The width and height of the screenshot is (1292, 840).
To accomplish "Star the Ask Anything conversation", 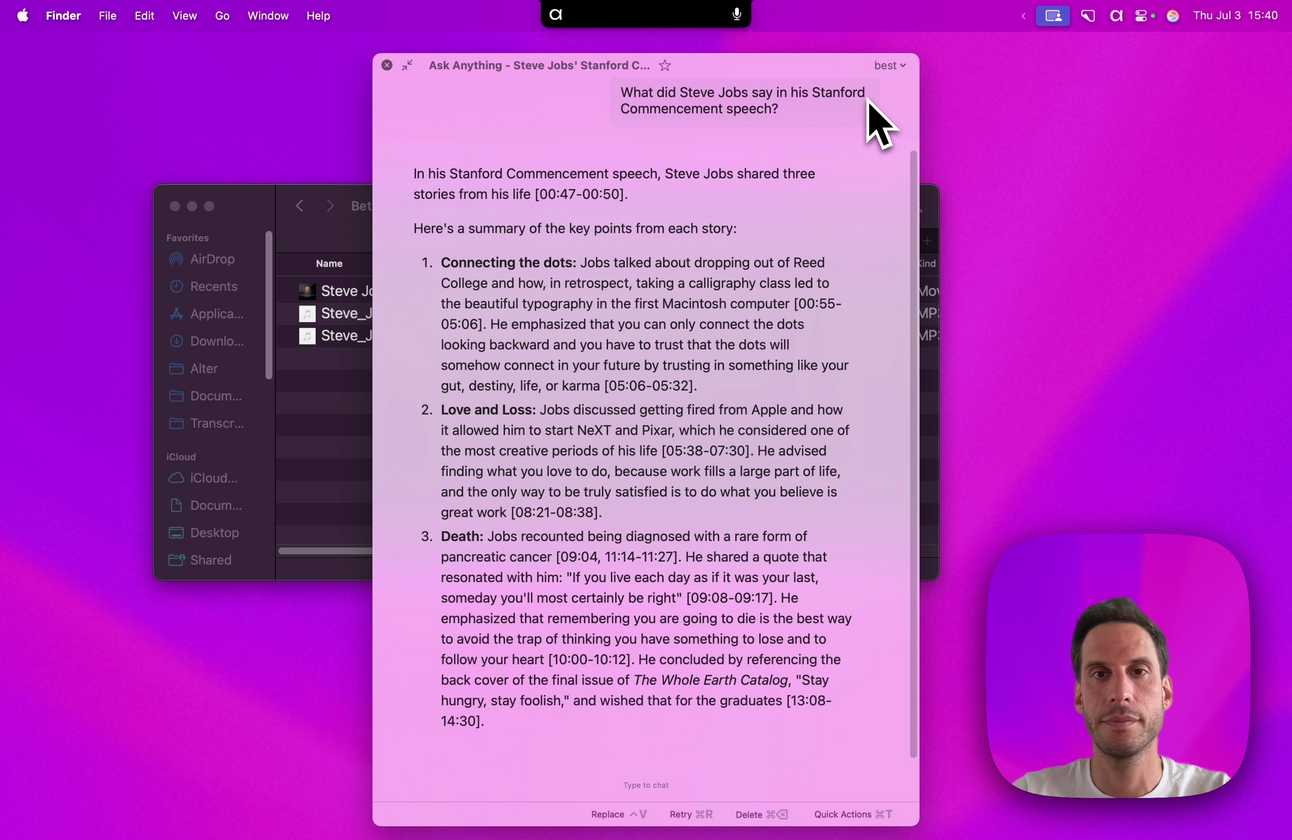I will (x=665, y=65).
